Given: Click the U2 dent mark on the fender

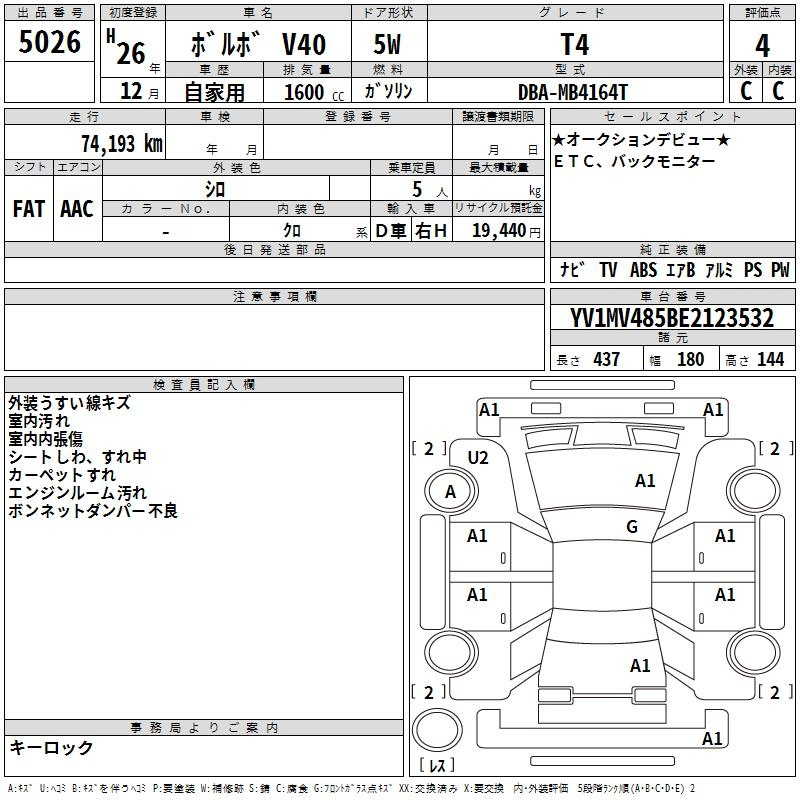Looking at the screenshot, I should (478, 458).
